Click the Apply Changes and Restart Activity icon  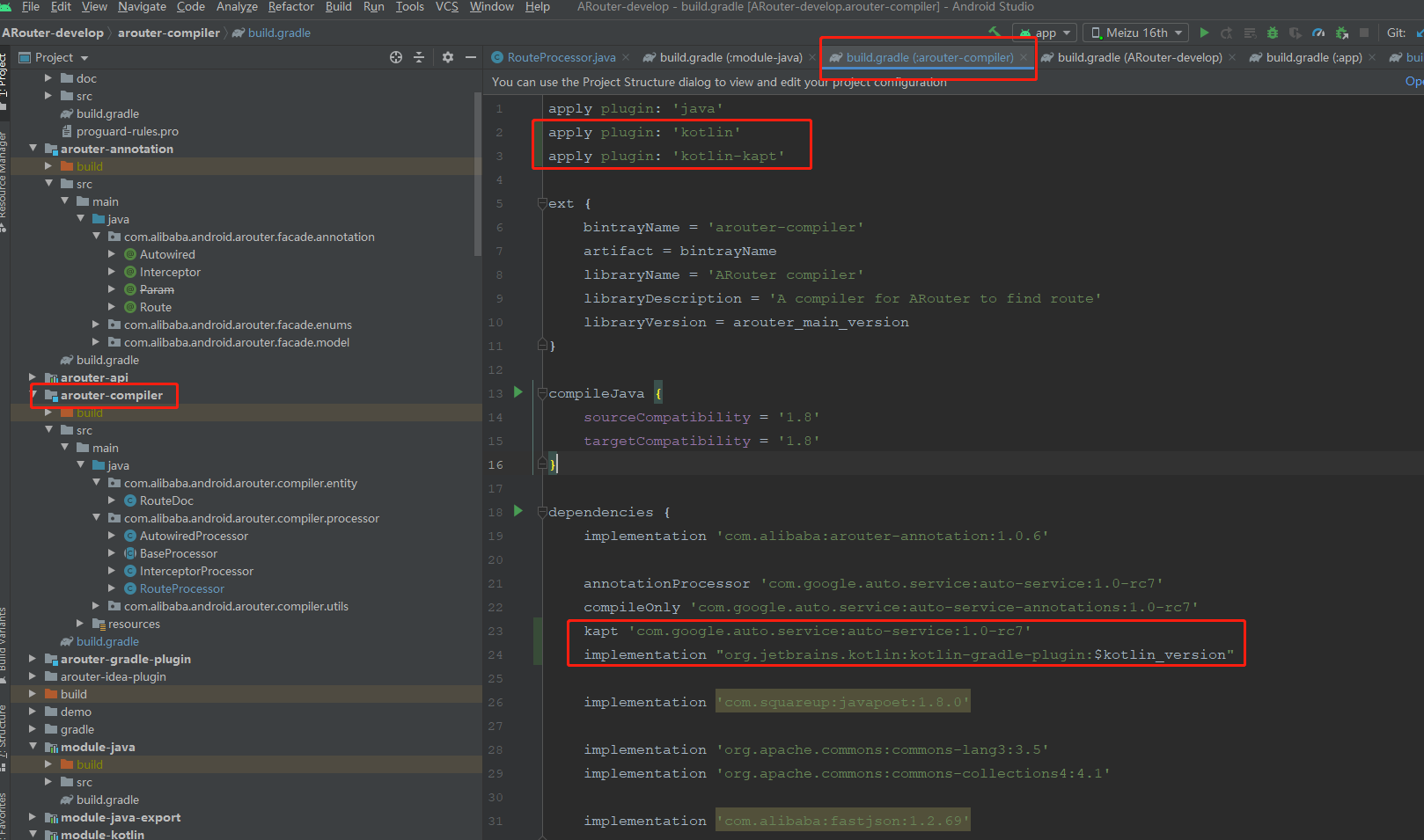tap(1226, 33)
